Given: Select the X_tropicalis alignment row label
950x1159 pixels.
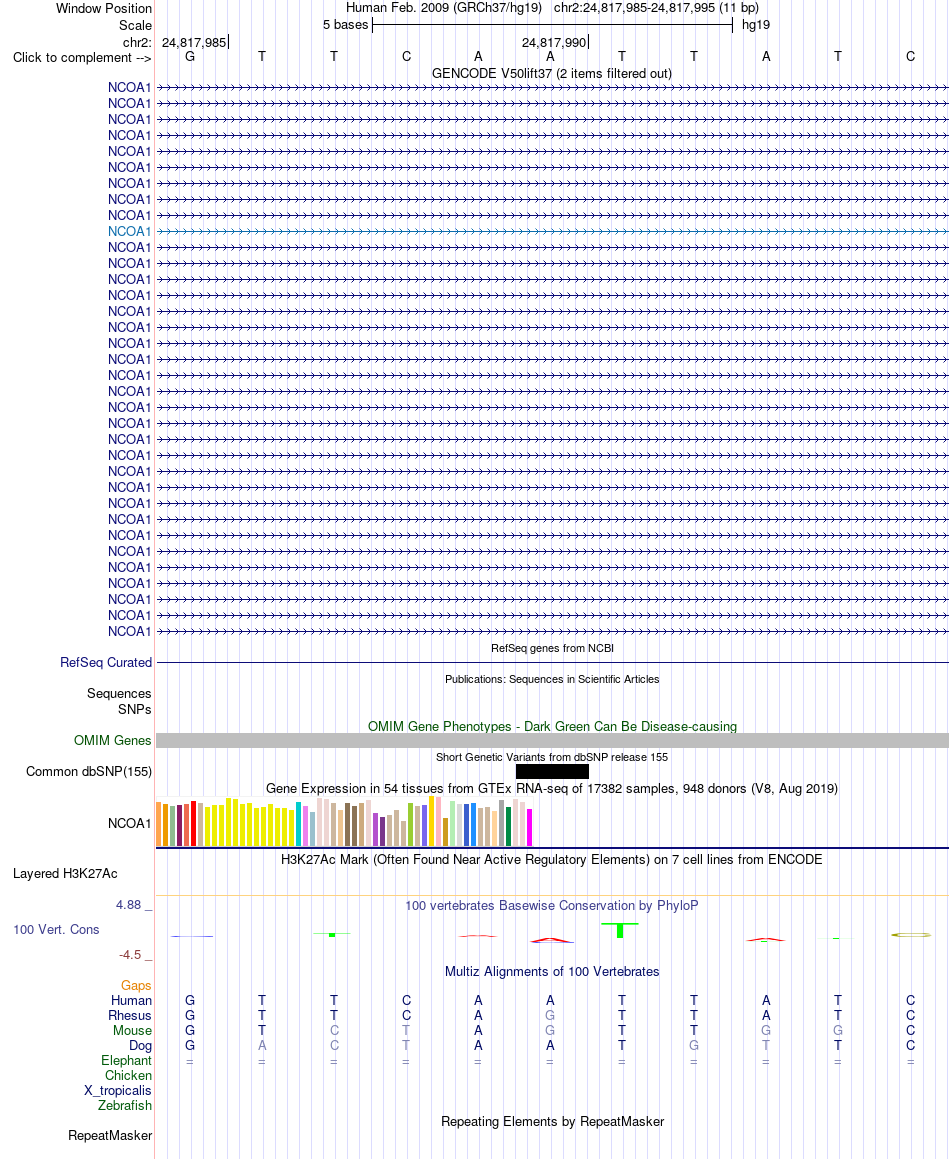Looking at the screenshot, I should point(118,1090).
